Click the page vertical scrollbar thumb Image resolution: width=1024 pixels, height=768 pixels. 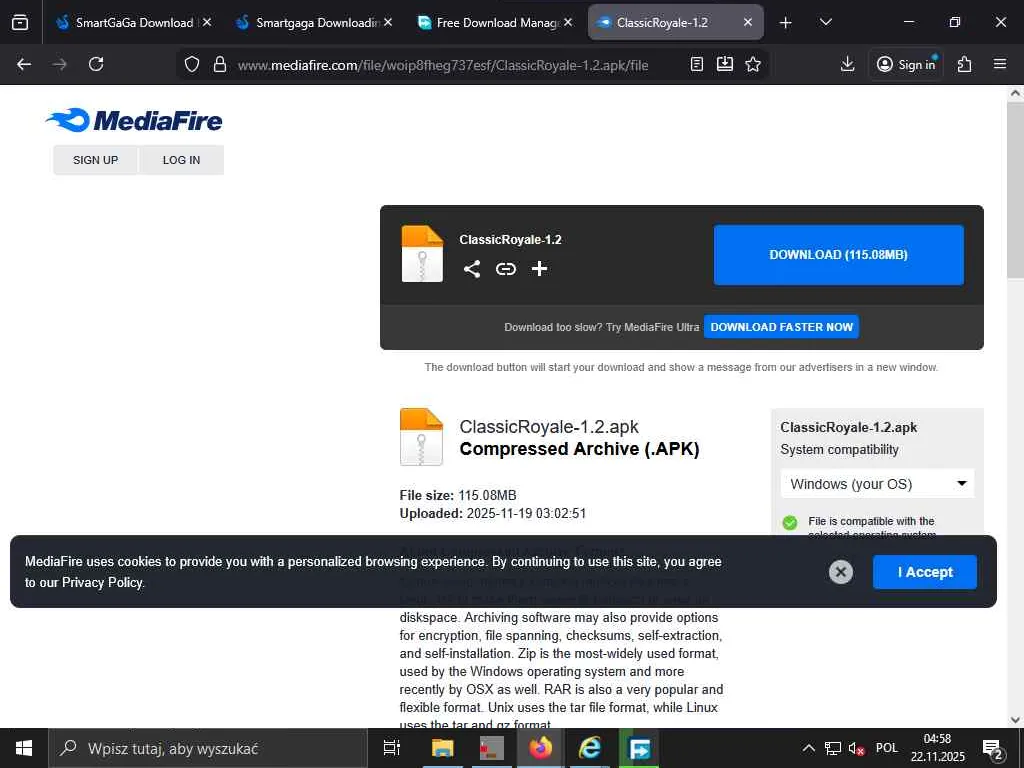[1015, 189]
